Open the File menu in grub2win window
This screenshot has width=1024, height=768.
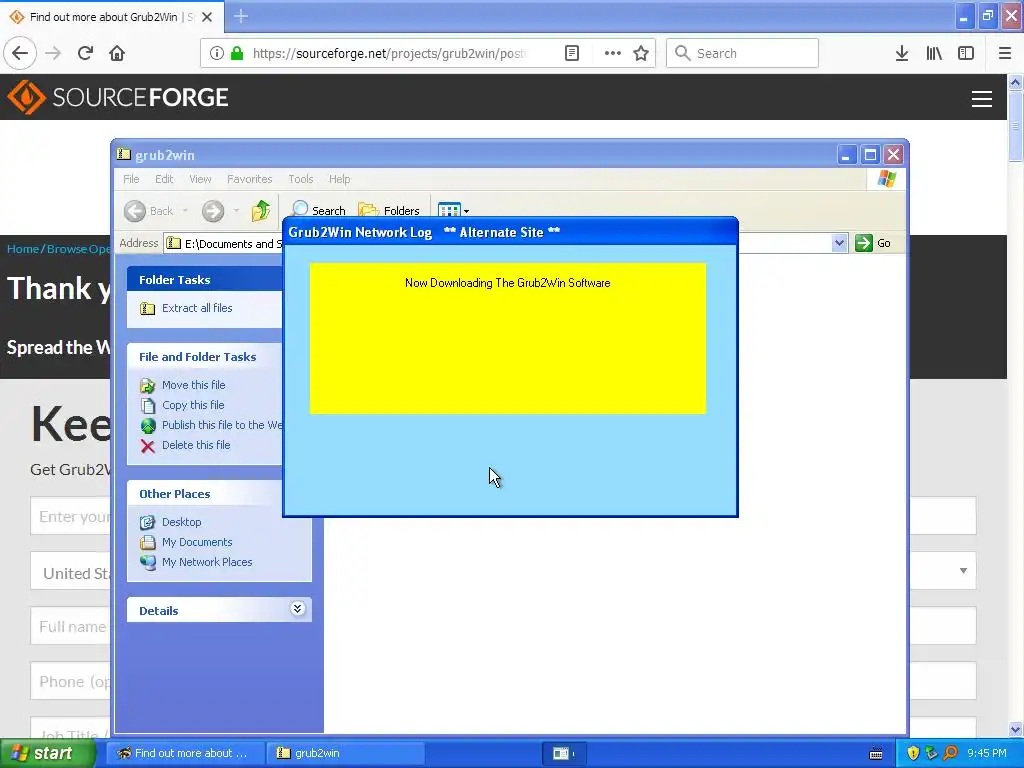pyautogui.click(x=131, y=179)
